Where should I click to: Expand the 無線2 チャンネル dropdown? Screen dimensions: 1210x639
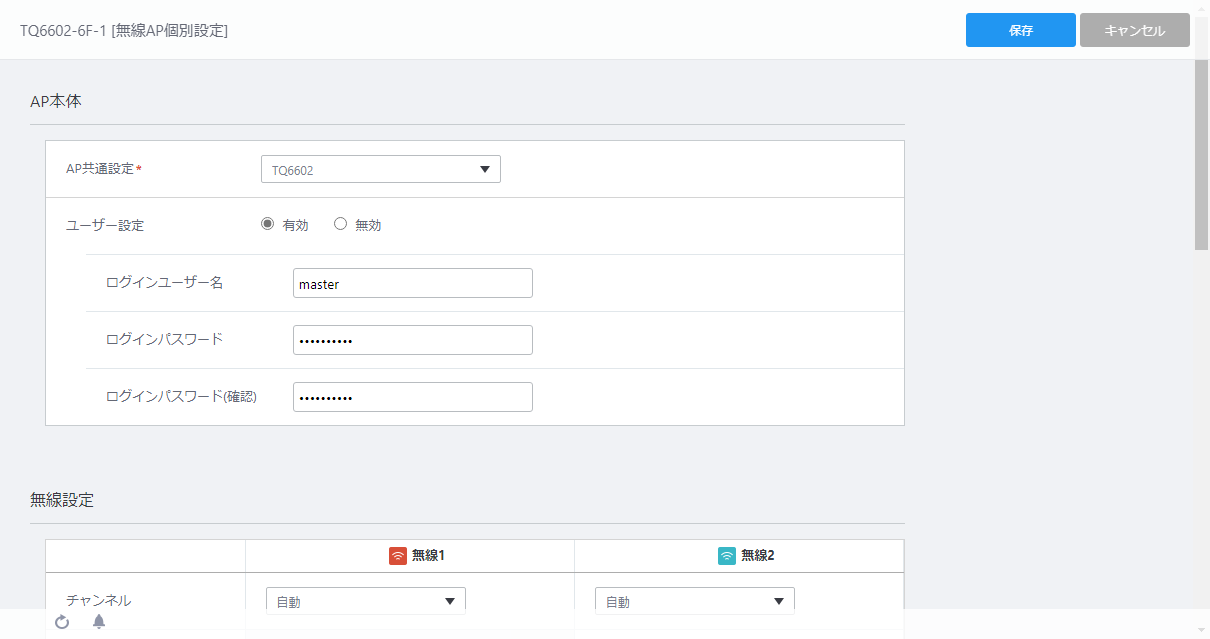(x=695, y=601)
